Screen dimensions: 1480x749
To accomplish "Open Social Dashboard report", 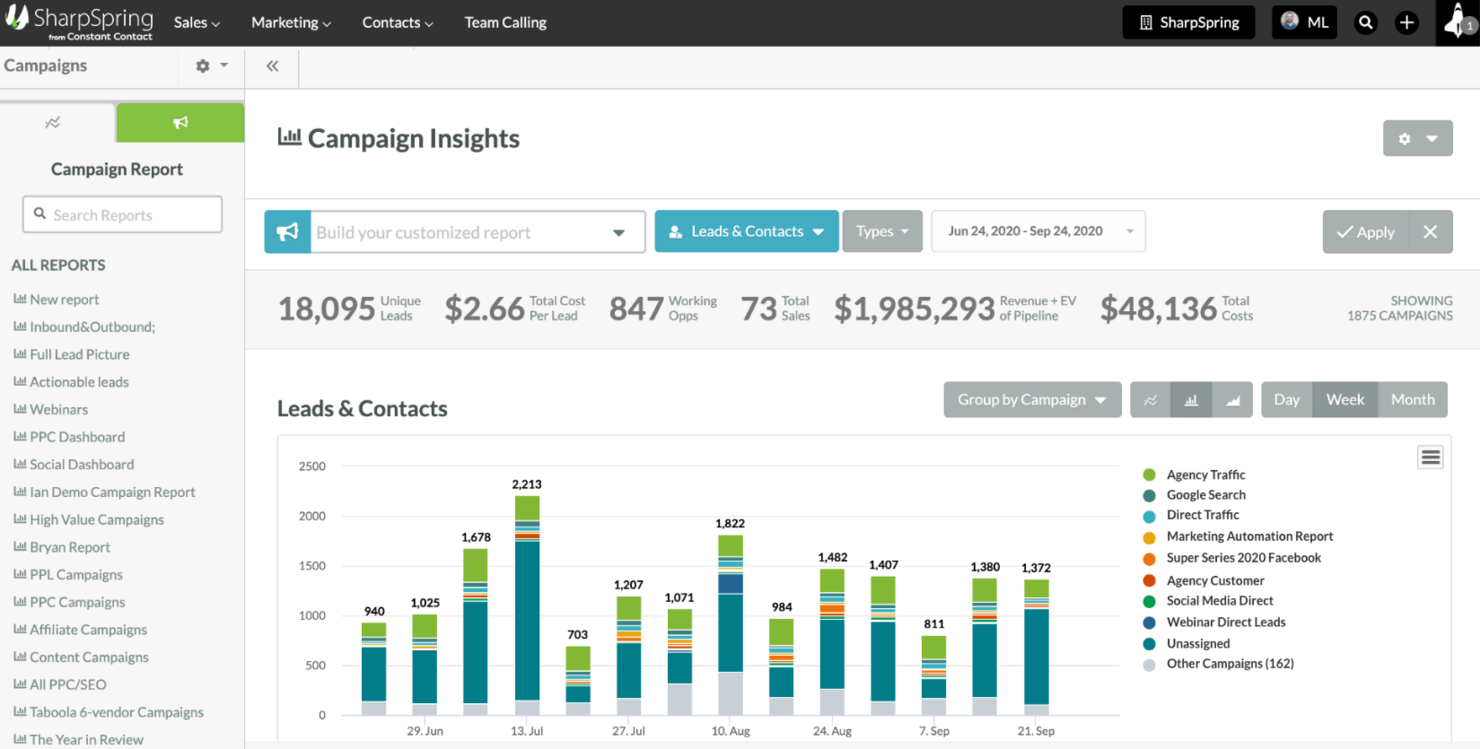I will pyautogui.click(x=81, y=464).
